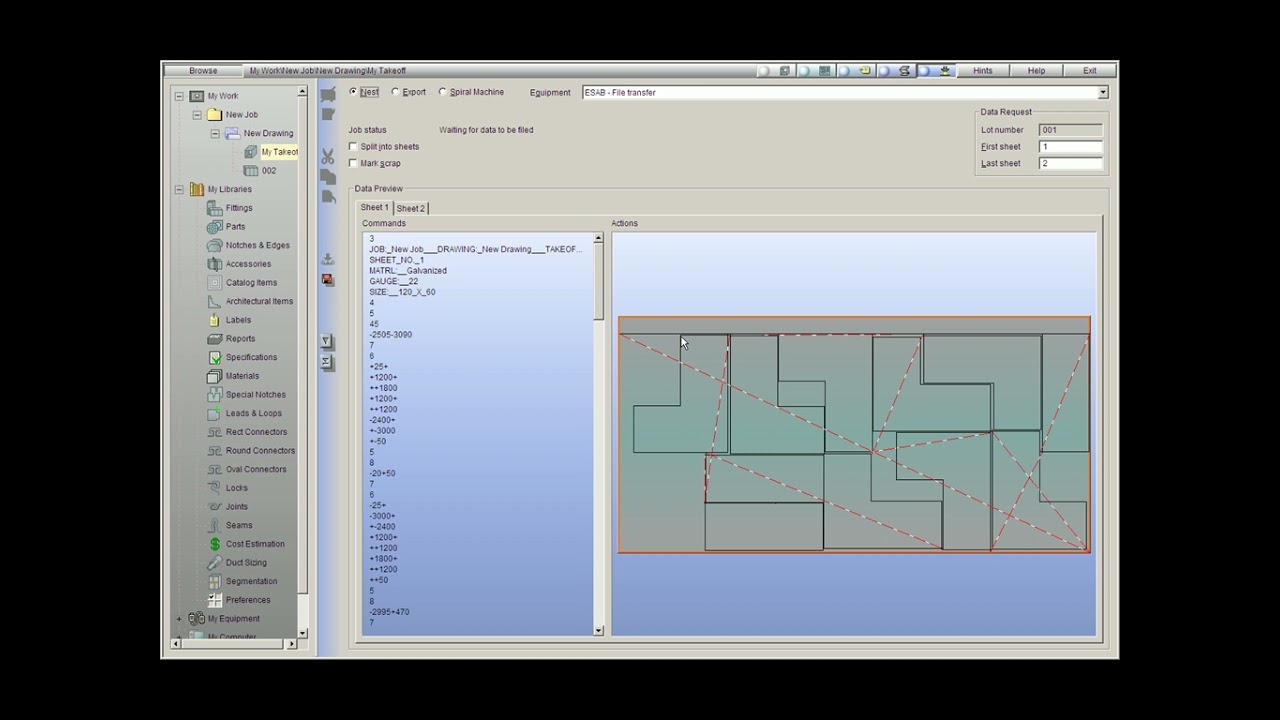Click the Help button
Screen dimensions: 1280x720
(1036, 71)
